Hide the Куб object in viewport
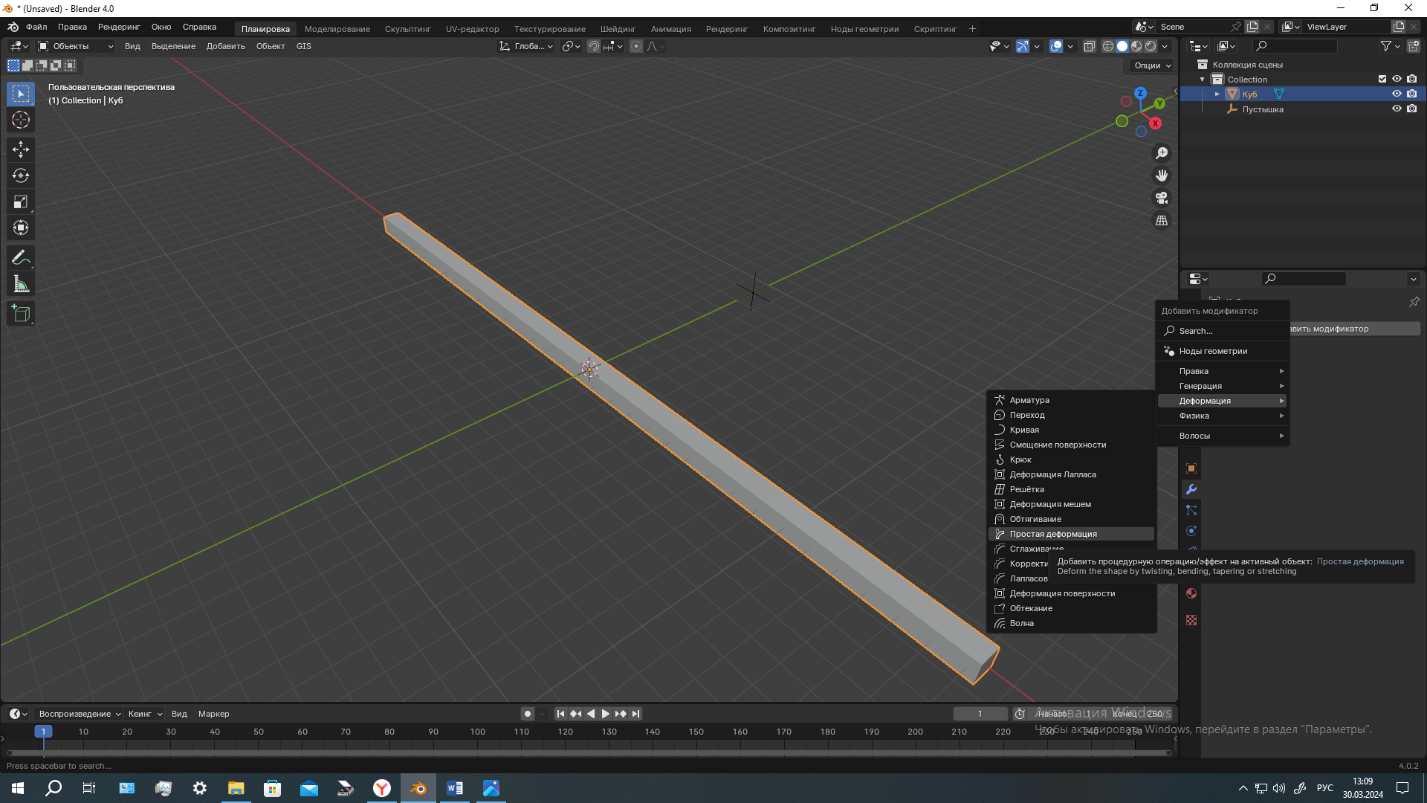 pos(1397,94)
